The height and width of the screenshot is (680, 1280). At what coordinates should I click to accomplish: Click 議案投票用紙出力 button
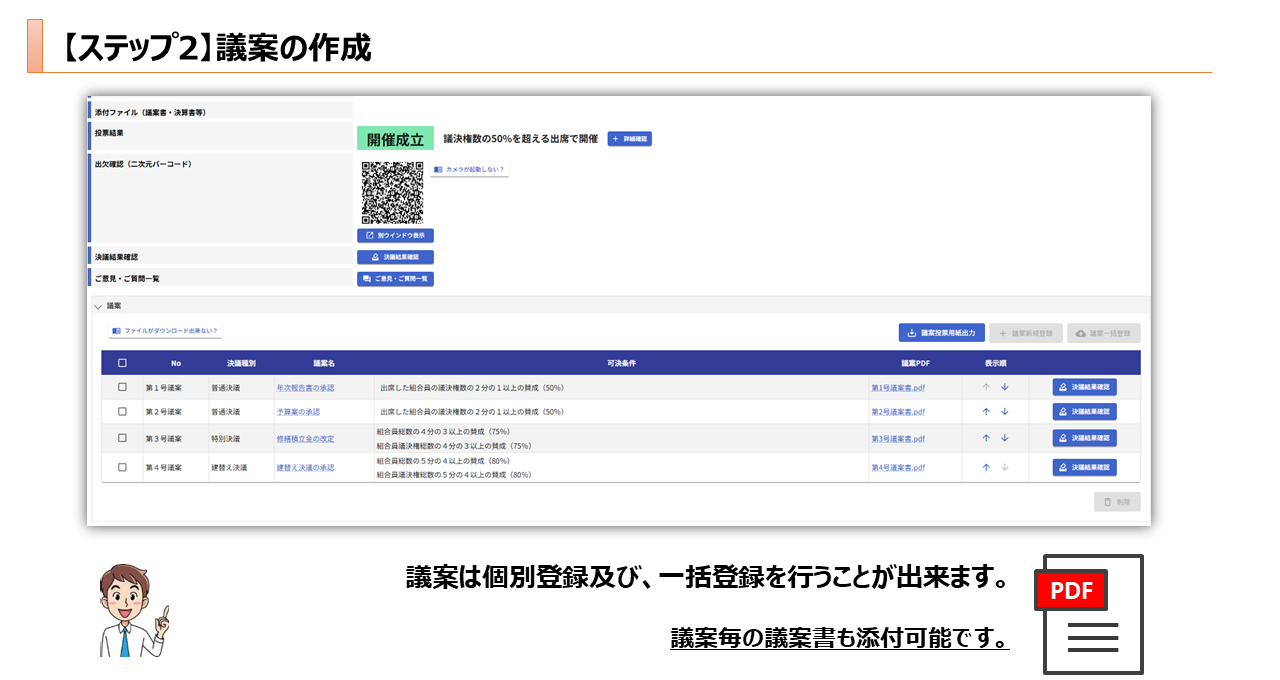pyautogui.click(x=942, y=333)
